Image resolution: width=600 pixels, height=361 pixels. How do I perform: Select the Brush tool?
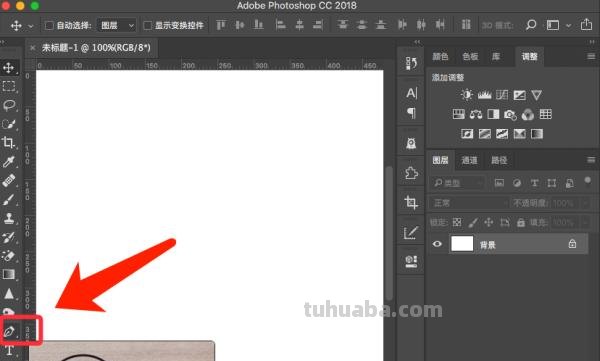[8, 199]
